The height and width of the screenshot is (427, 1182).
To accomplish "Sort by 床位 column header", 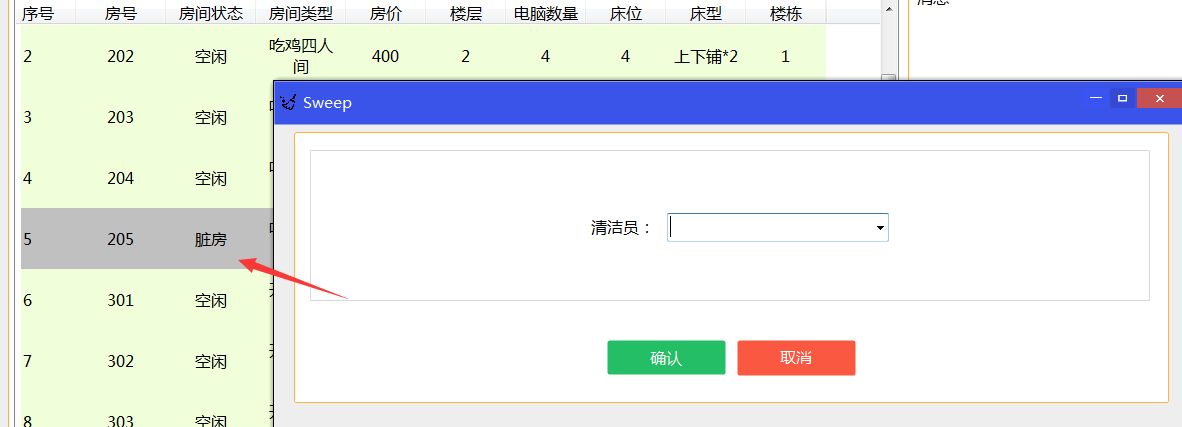I will [x=626, y=14].
